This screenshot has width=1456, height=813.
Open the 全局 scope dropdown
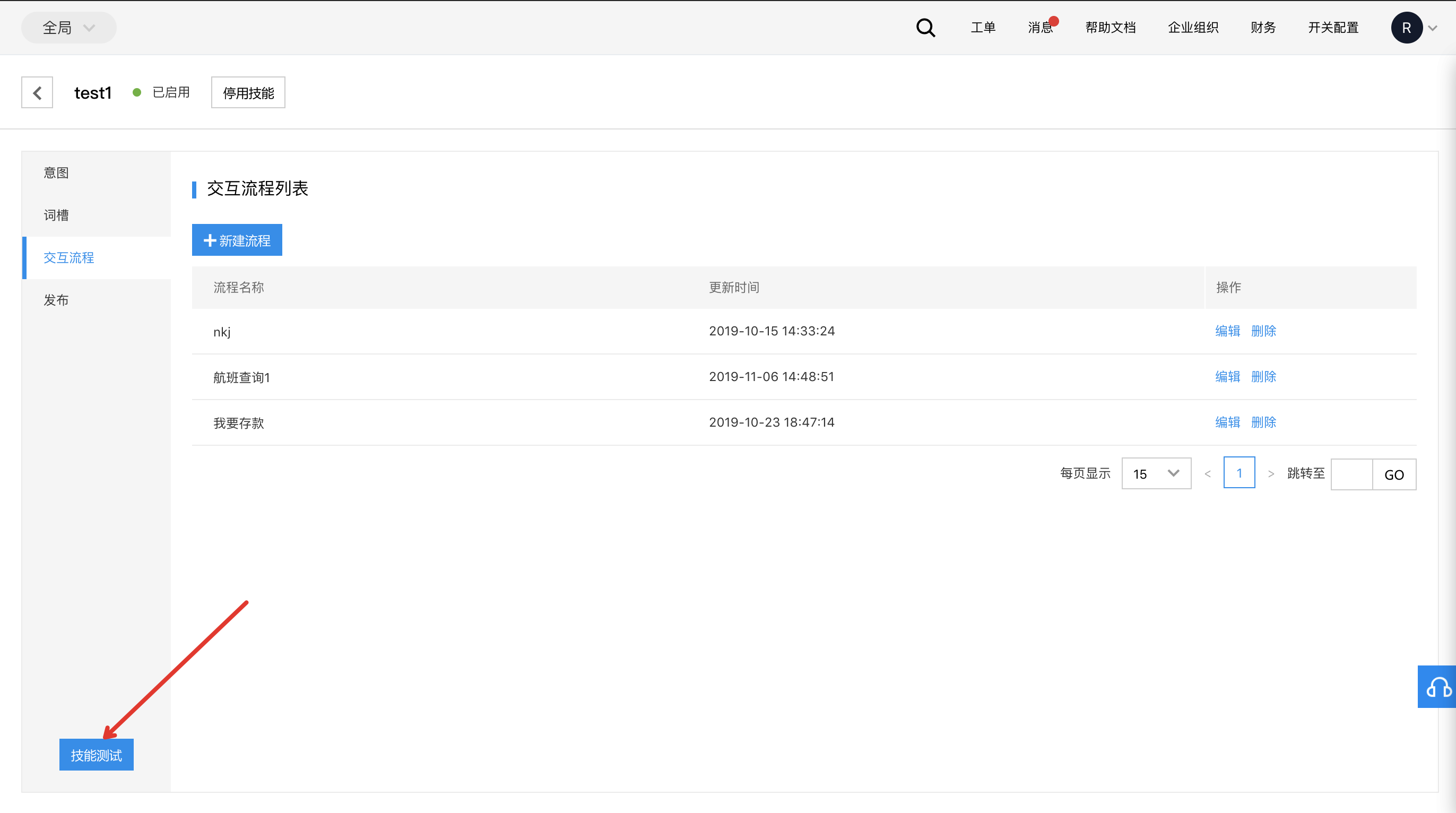pyautogui.click(x=69, y=28)
